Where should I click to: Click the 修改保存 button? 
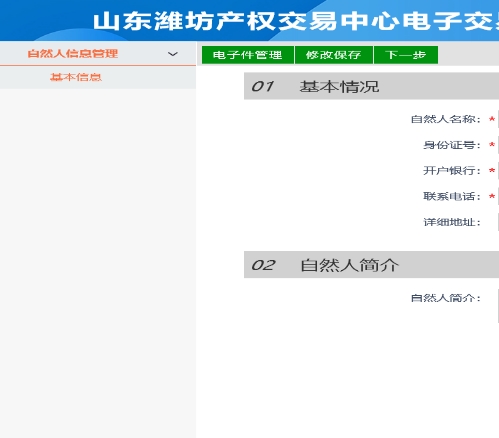(x=334, y=55)
